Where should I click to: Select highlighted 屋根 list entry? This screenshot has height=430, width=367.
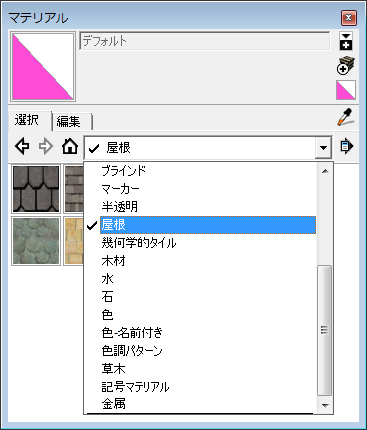pos(208,225)
